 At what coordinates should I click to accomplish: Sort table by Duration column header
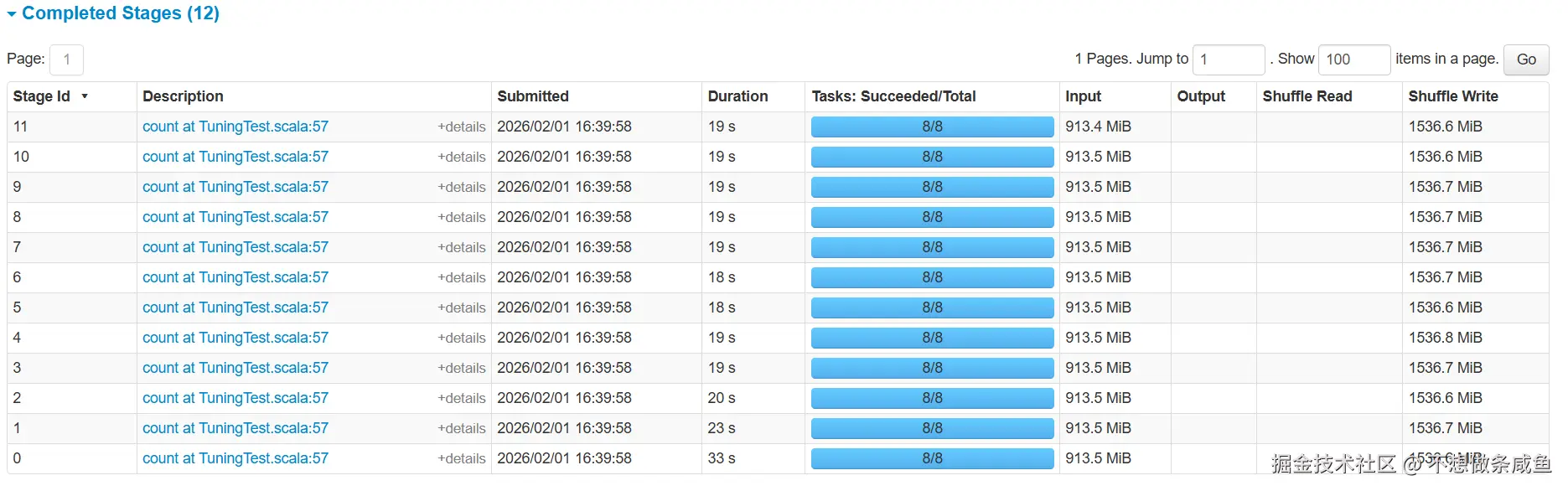point(737,96)
